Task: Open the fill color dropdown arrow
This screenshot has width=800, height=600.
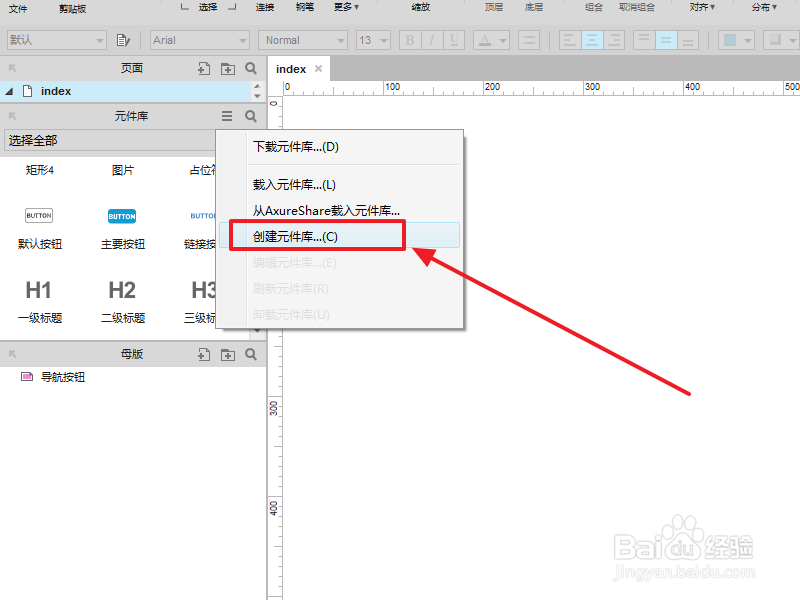Action: [748, 40]
